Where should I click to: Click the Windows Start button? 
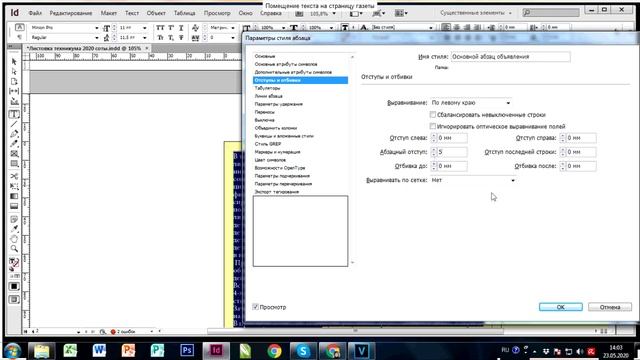tap(12, 351)
